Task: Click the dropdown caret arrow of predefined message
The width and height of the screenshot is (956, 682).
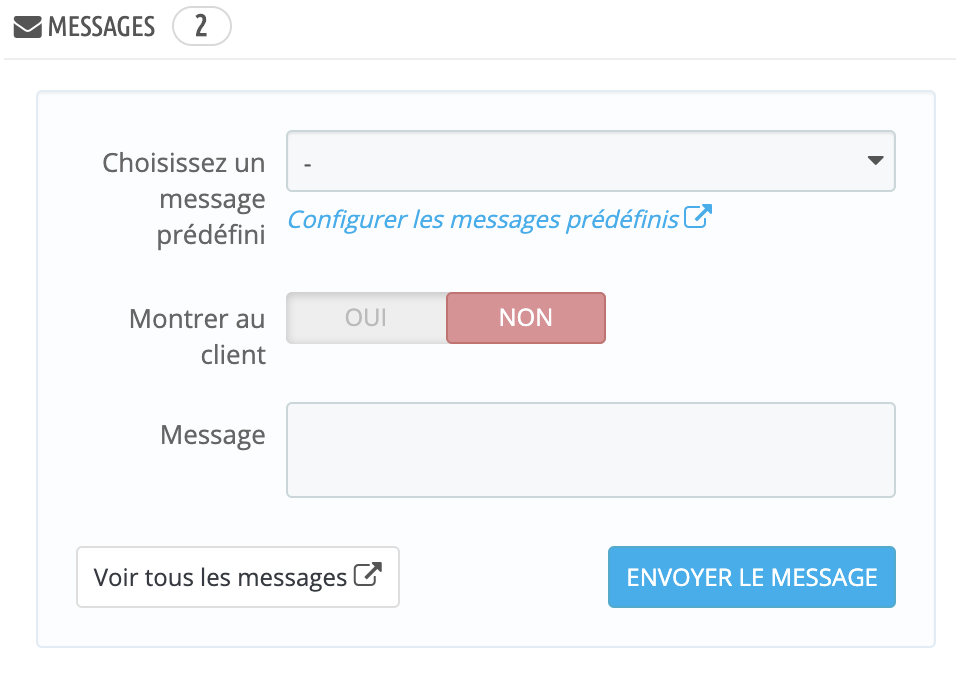Action: coord(876,160)
